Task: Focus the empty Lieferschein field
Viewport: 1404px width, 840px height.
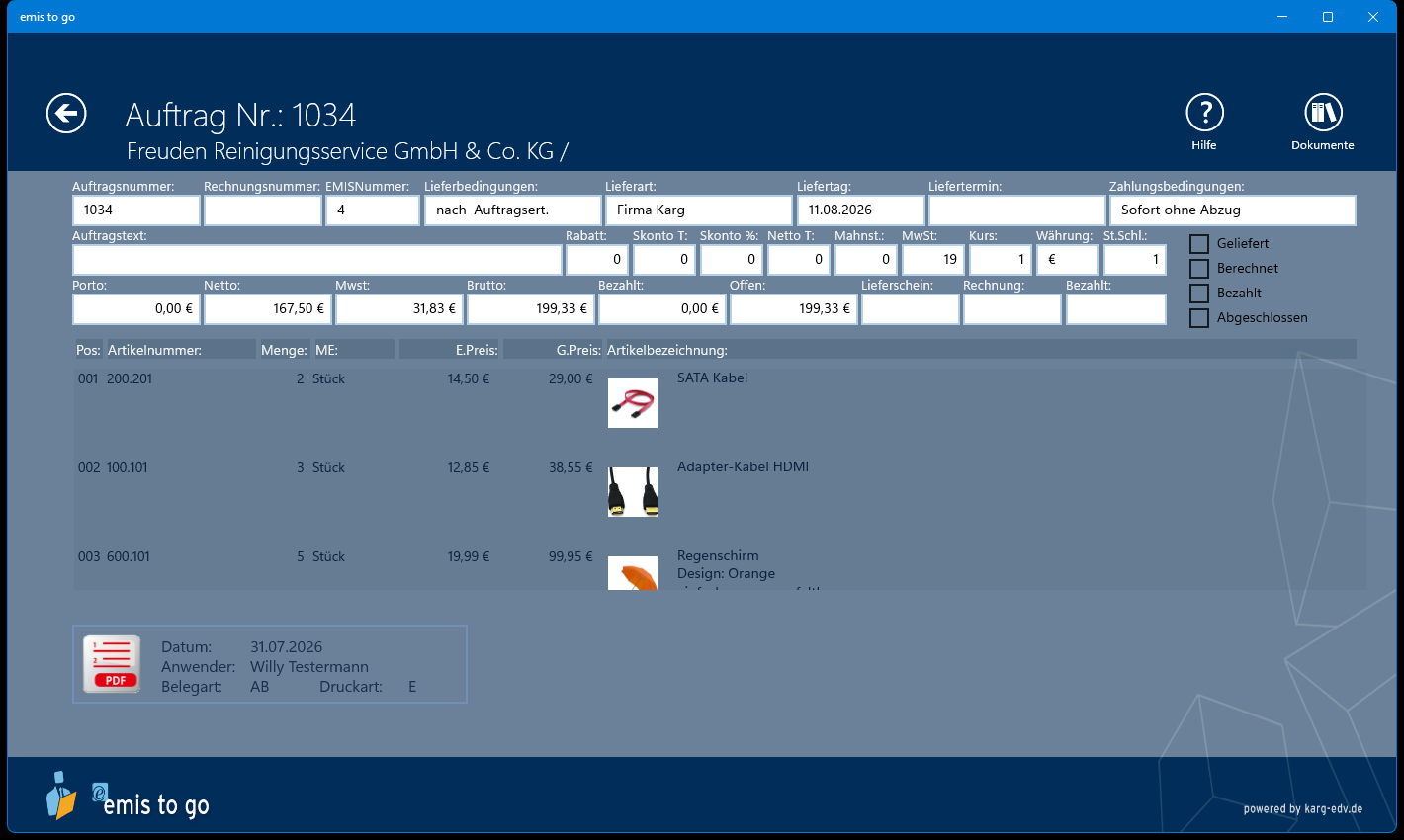Action: 911,309
